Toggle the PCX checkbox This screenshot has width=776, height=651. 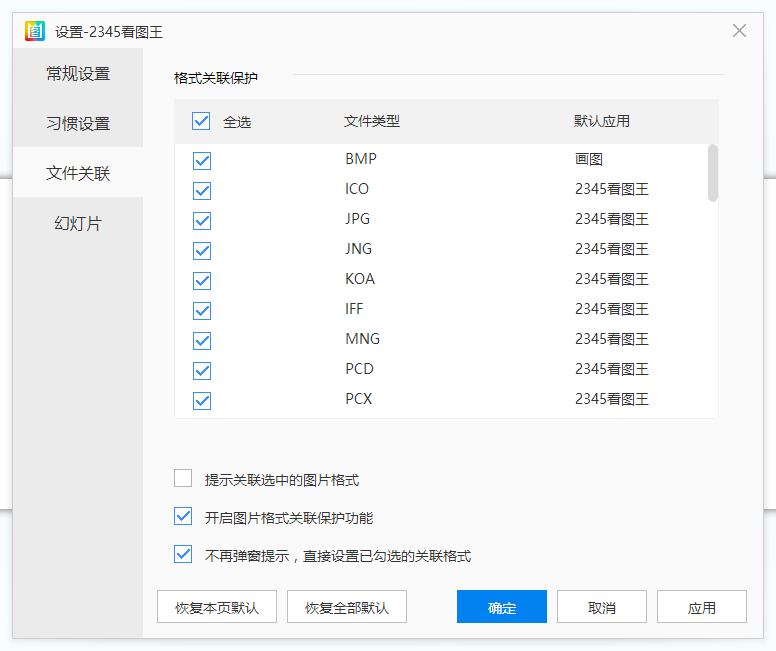click(x=202, y=401)
